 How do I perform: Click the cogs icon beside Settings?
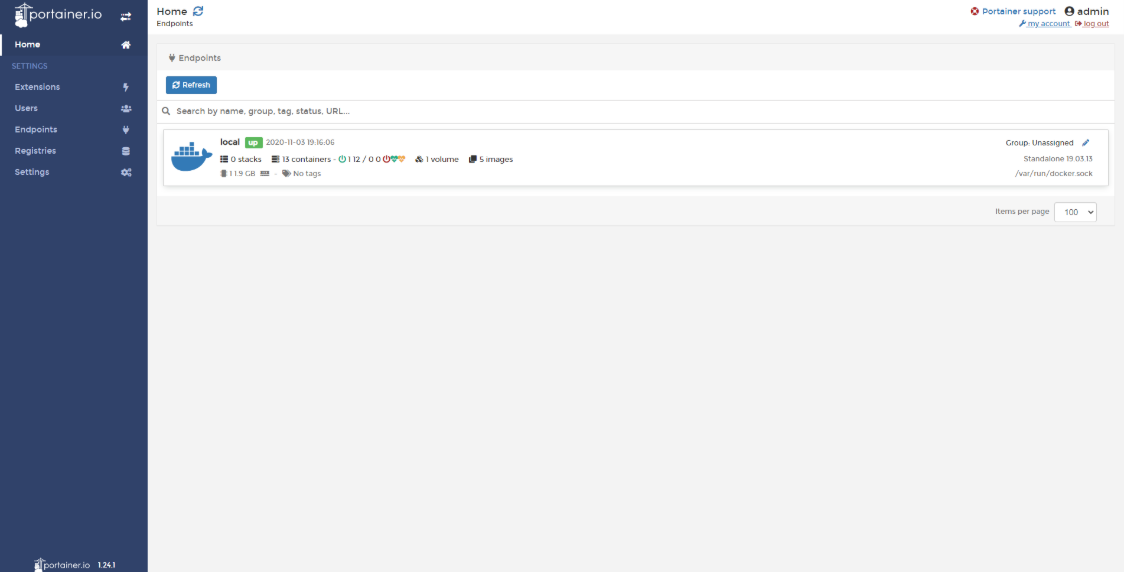[x=126, y=173]
